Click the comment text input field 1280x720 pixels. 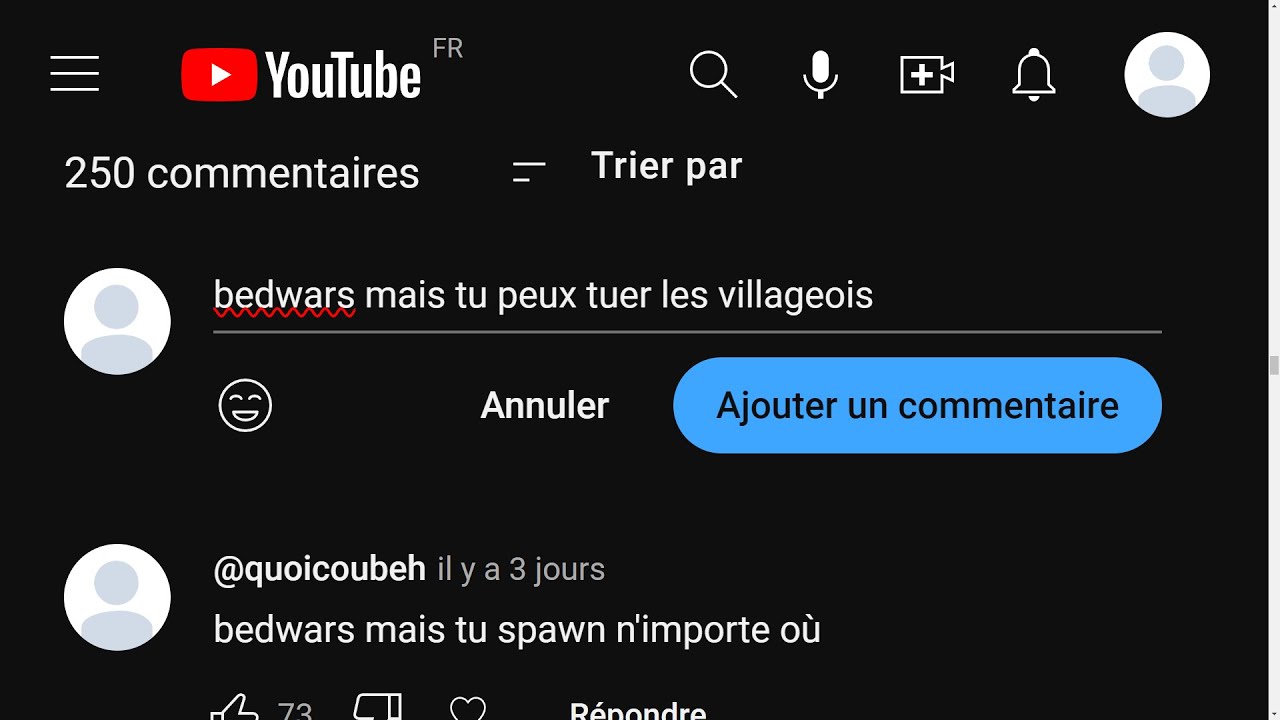tap(687, 296)
